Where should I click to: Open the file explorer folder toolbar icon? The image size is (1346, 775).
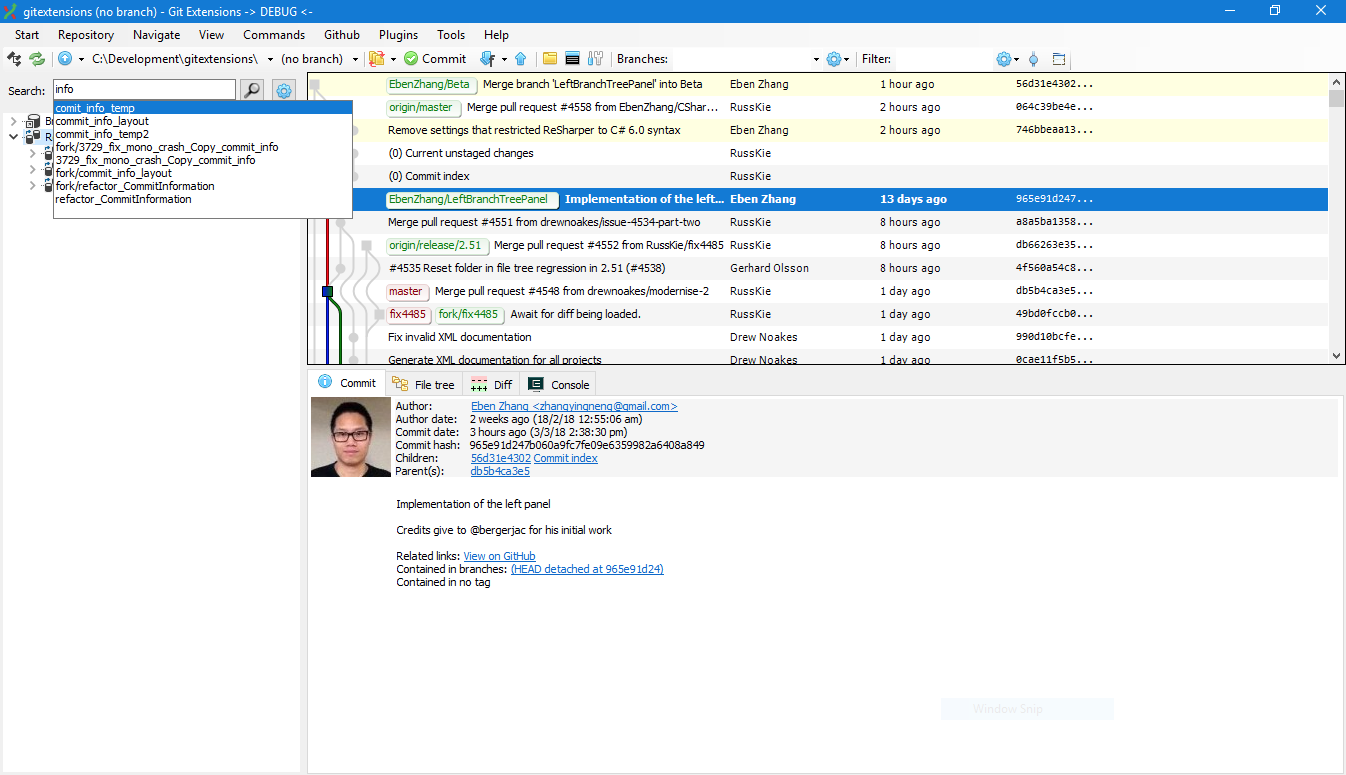550,58
